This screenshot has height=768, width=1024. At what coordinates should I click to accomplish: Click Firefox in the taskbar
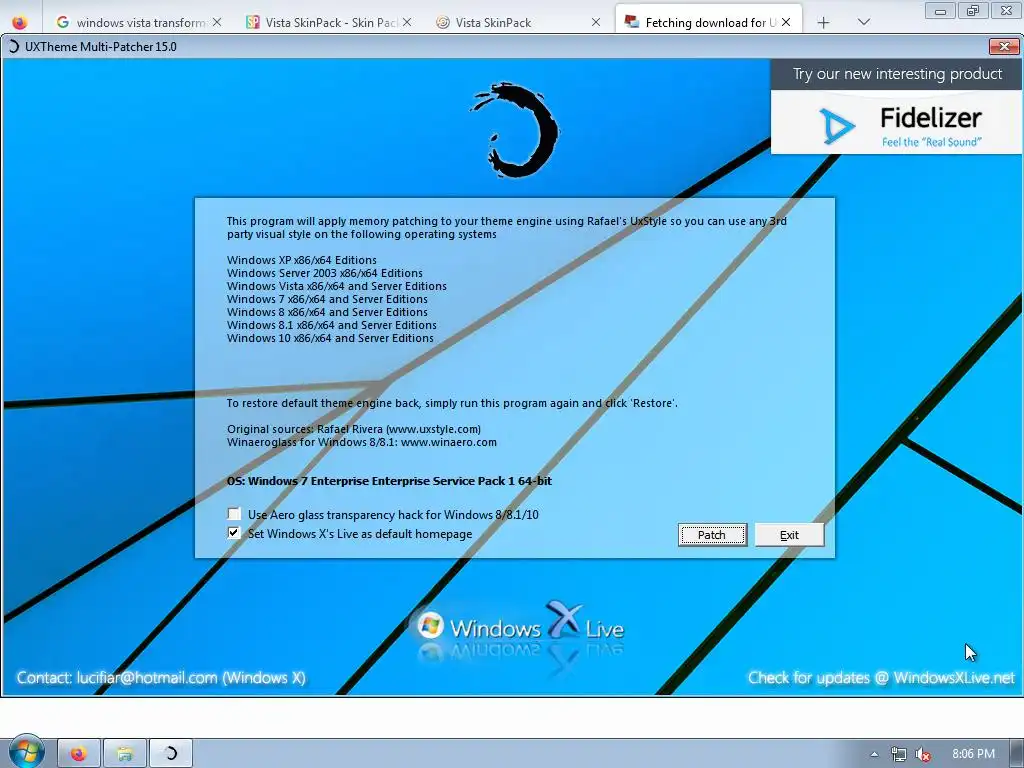[79, 754]
